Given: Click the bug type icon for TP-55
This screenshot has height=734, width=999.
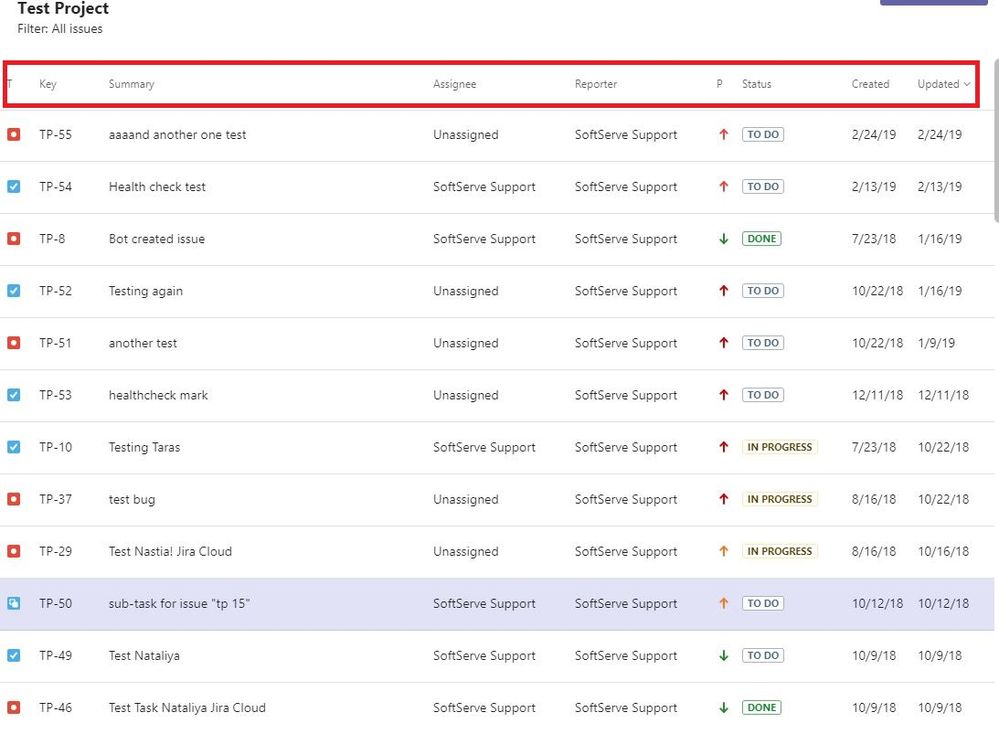Looking at the screenshot, I should pyautogui.click(x=13, y=135).
